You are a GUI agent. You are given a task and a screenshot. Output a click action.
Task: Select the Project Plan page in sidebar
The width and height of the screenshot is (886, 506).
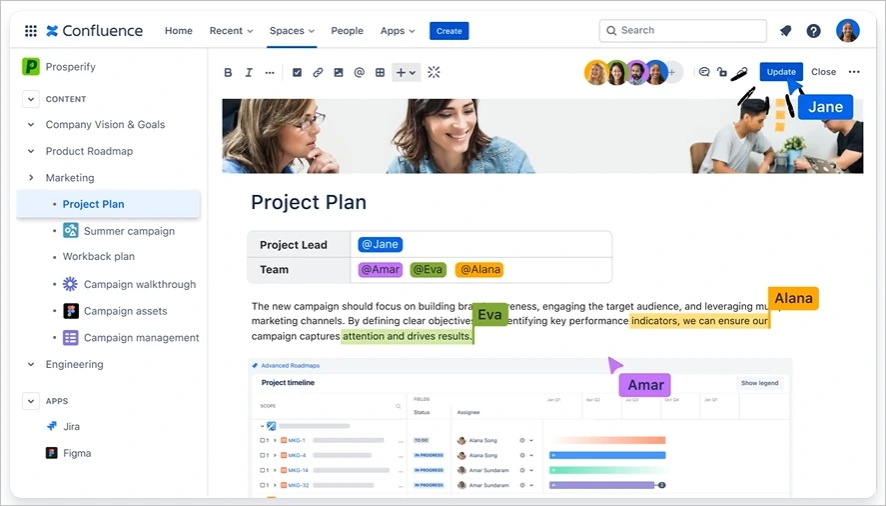pos(108,204)
